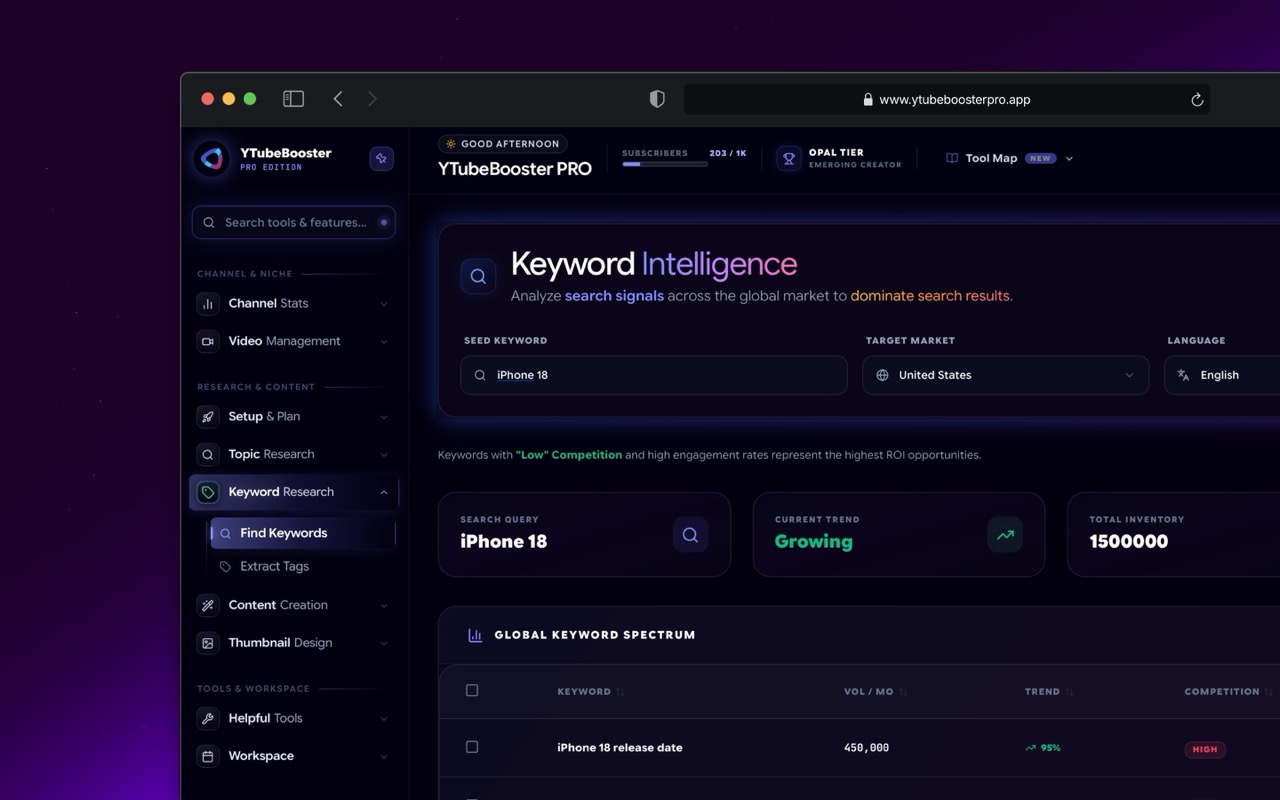Screen dimensions: 1280x800
Task: Click the Extract Tags tag icon
Action: (x=225, y=566)
